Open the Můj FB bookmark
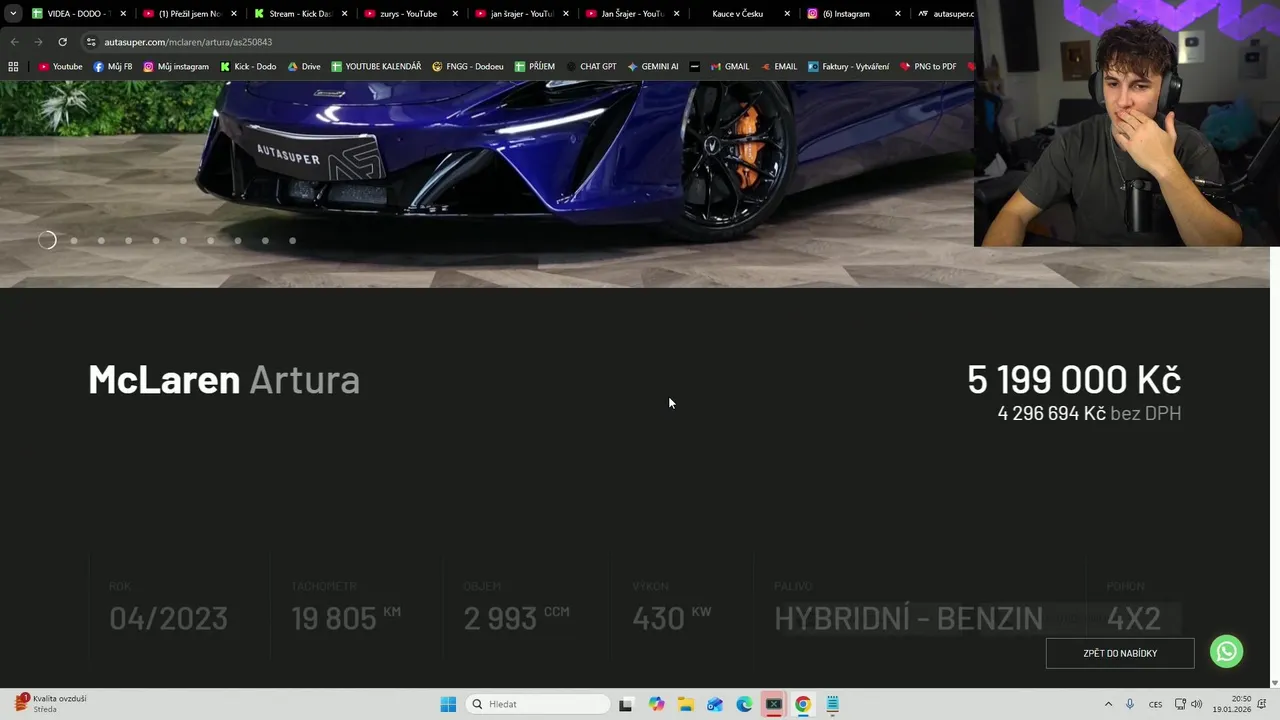 tap(113, 66)
